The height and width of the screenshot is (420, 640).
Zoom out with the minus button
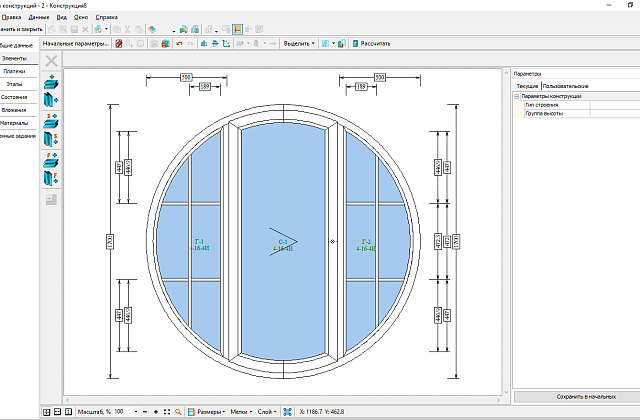pos(145,412)
